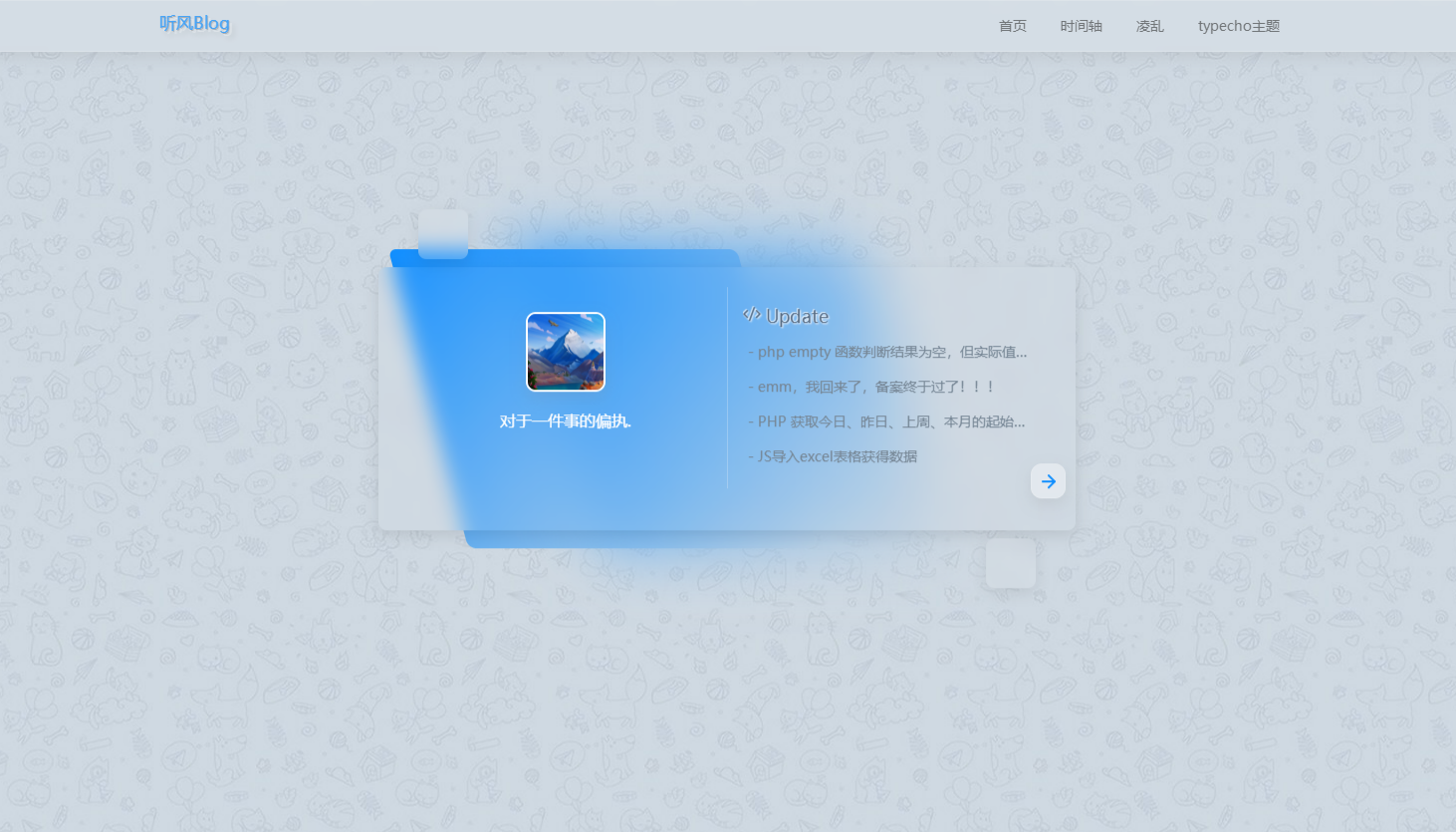
Task: Click the code </> icon beside Update
Action: [751, 314]
